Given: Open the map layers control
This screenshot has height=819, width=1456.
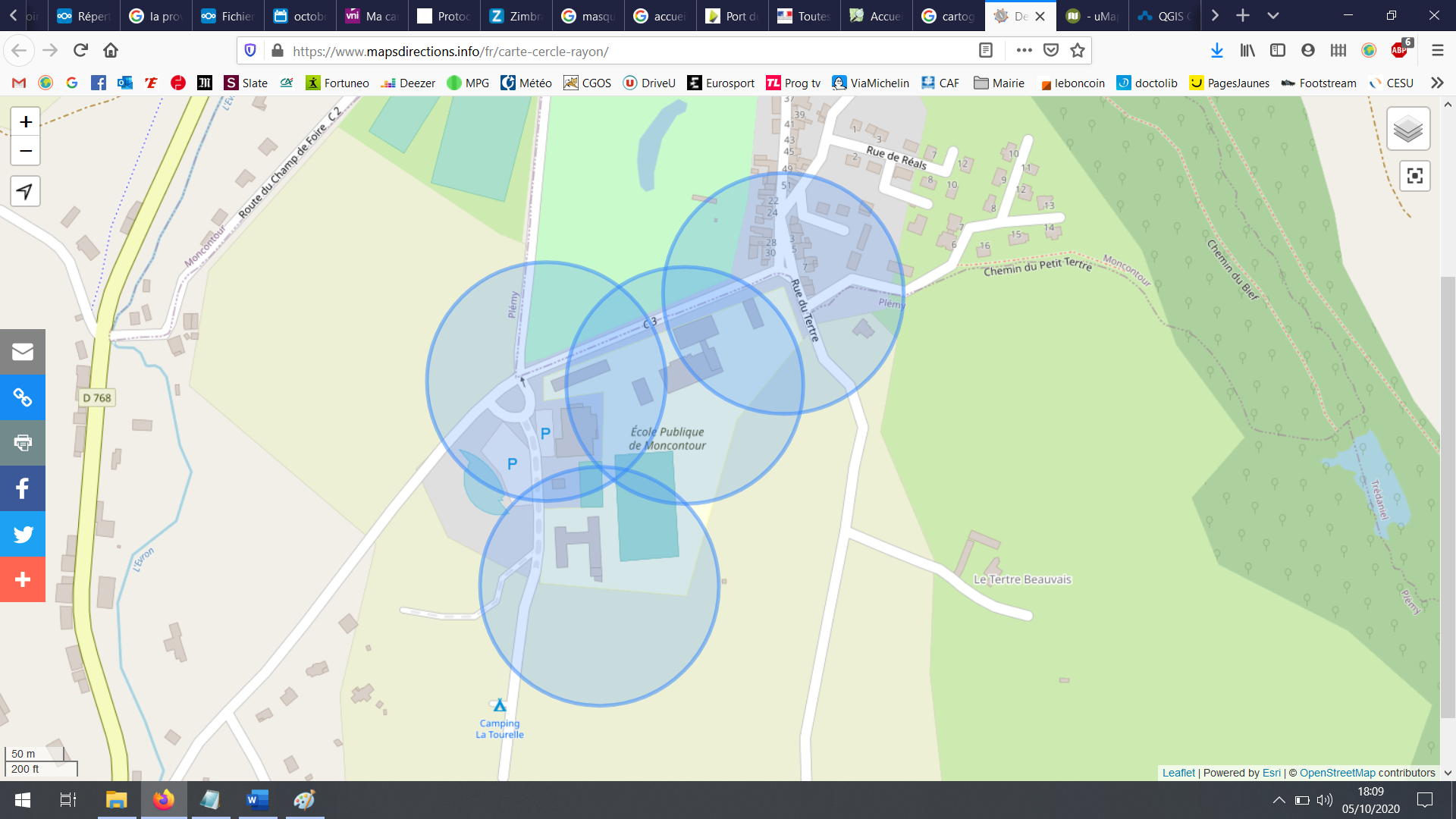Looking at the screenshot, I should (1408, 129).
